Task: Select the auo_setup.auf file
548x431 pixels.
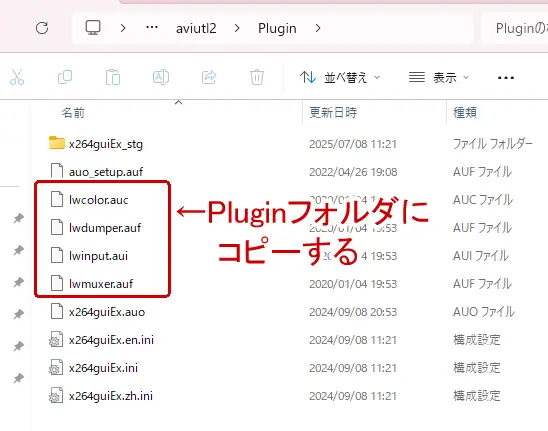Action: (x=106, y=172)
